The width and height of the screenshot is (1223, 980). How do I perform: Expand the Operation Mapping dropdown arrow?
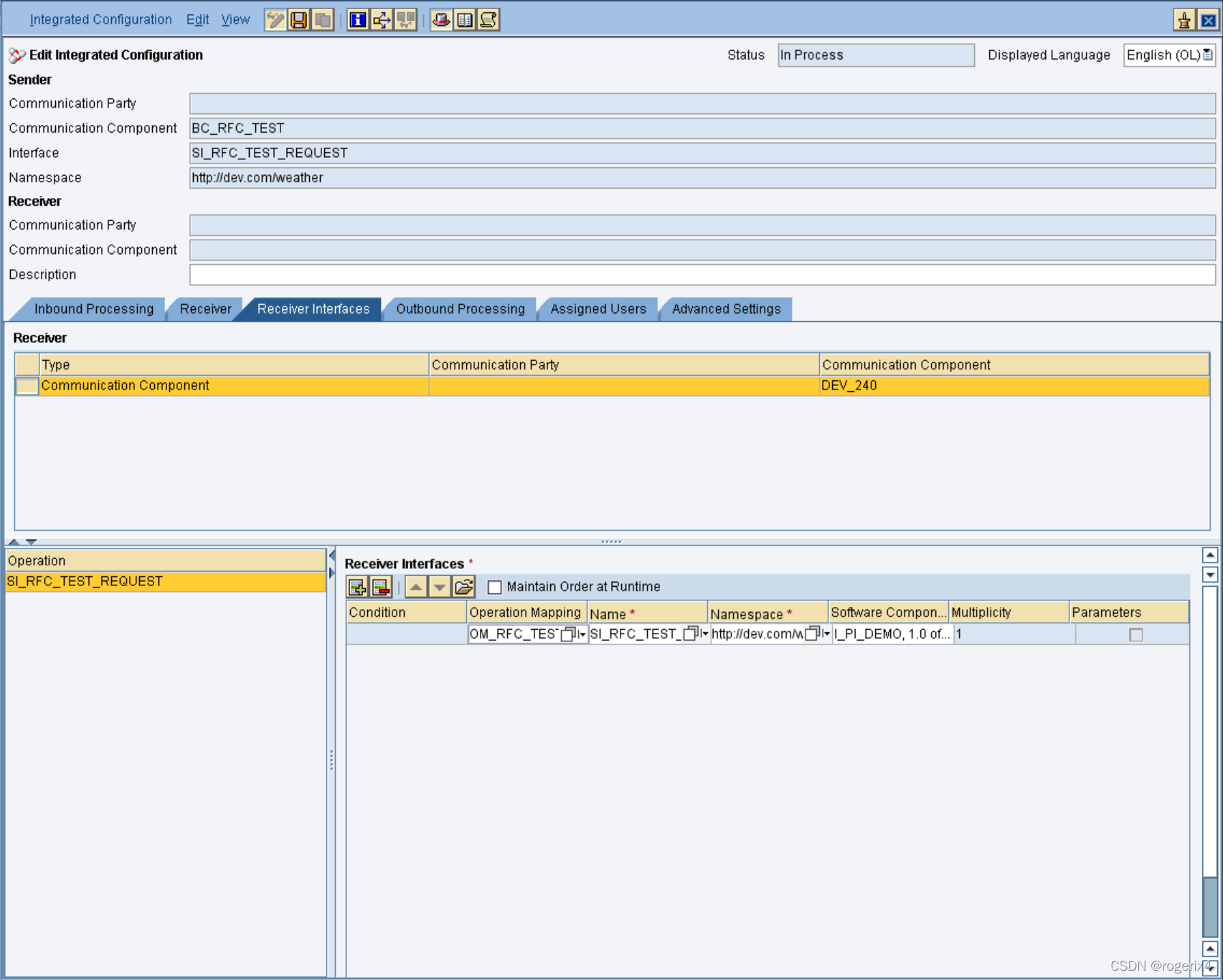582,634
